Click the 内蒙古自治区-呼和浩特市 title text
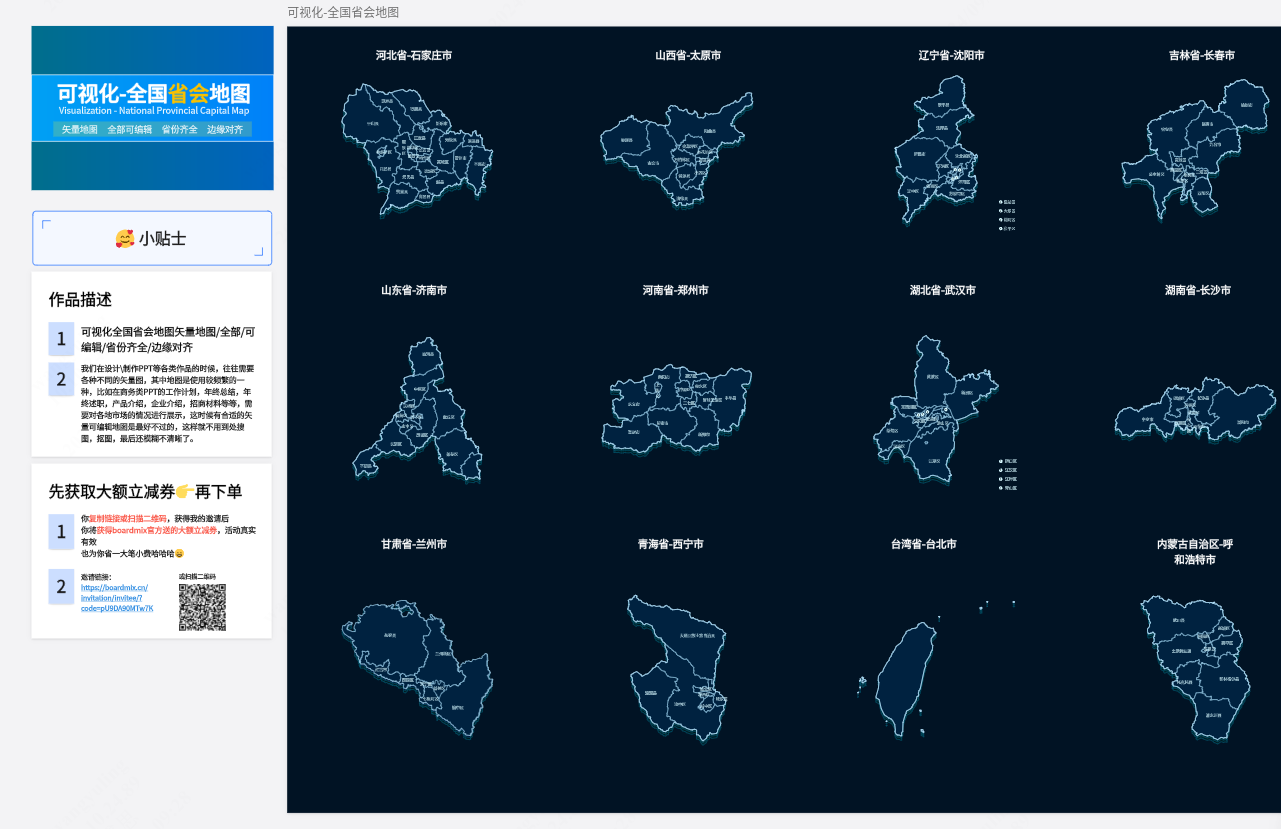1281x829 pixels. coord(1195,551)
